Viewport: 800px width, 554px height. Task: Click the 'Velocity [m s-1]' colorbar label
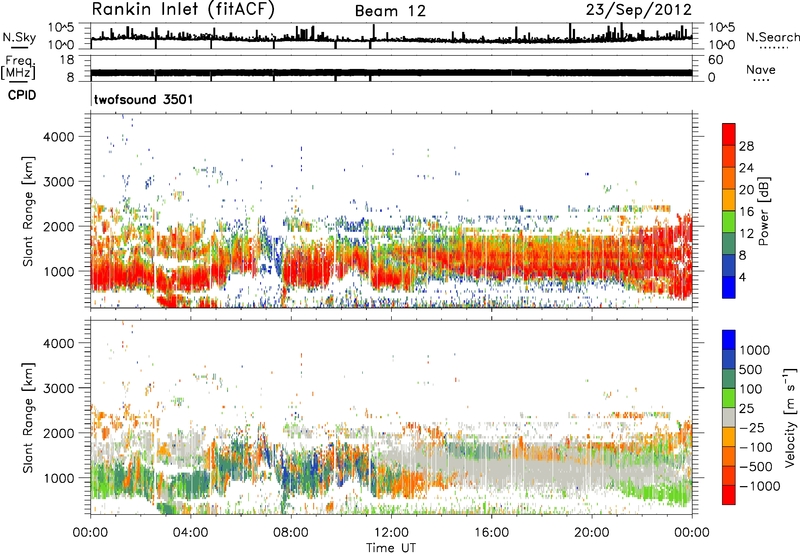pyautogui.click(x=790, y=417)
